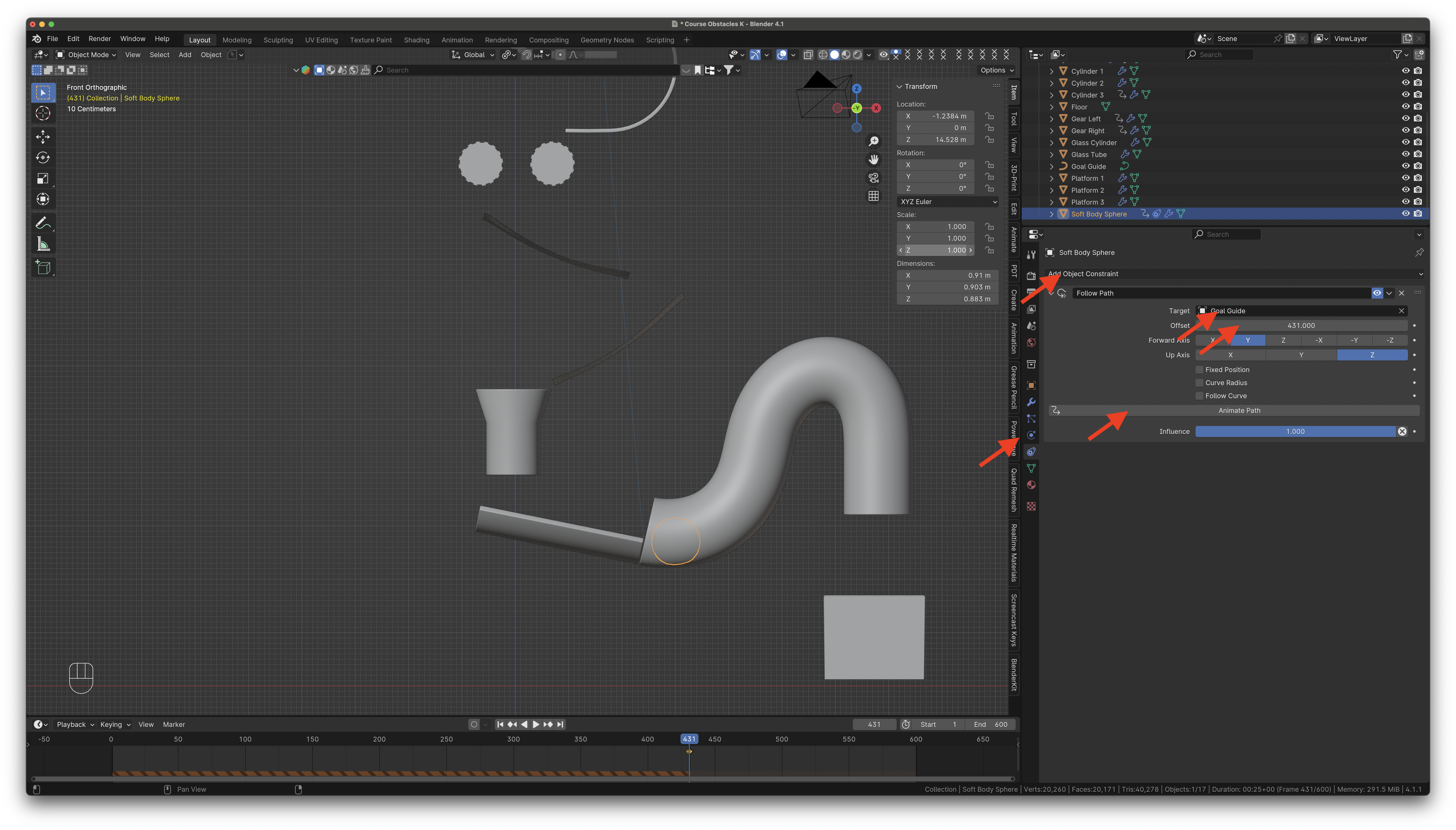Activate the Scale tool
The image size is (1456, 830).
click(43, 178)
